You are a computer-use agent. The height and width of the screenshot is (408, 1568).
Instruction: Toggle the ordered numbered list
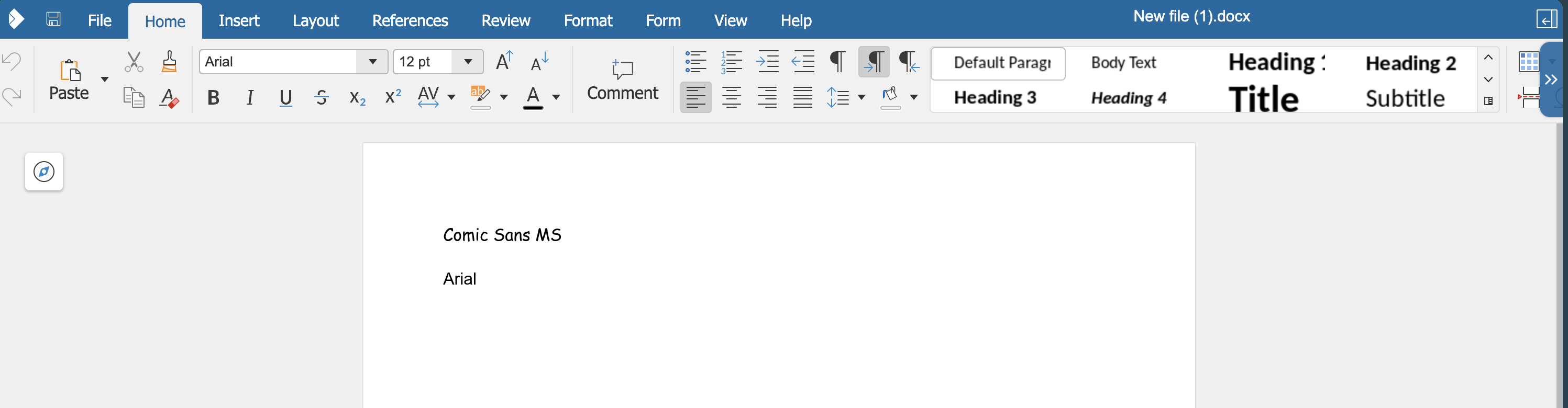[731, 61]
